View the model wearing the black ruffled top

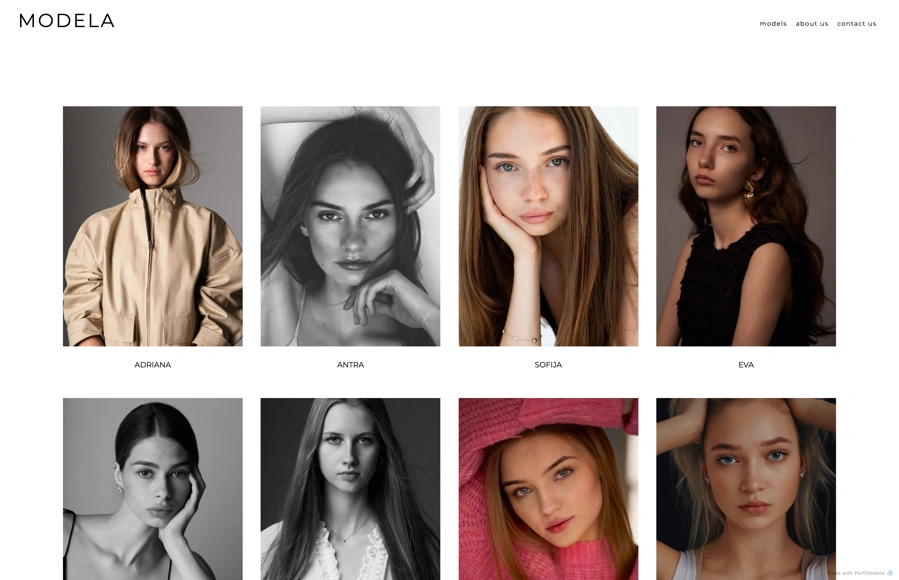(x=746, y=226)
